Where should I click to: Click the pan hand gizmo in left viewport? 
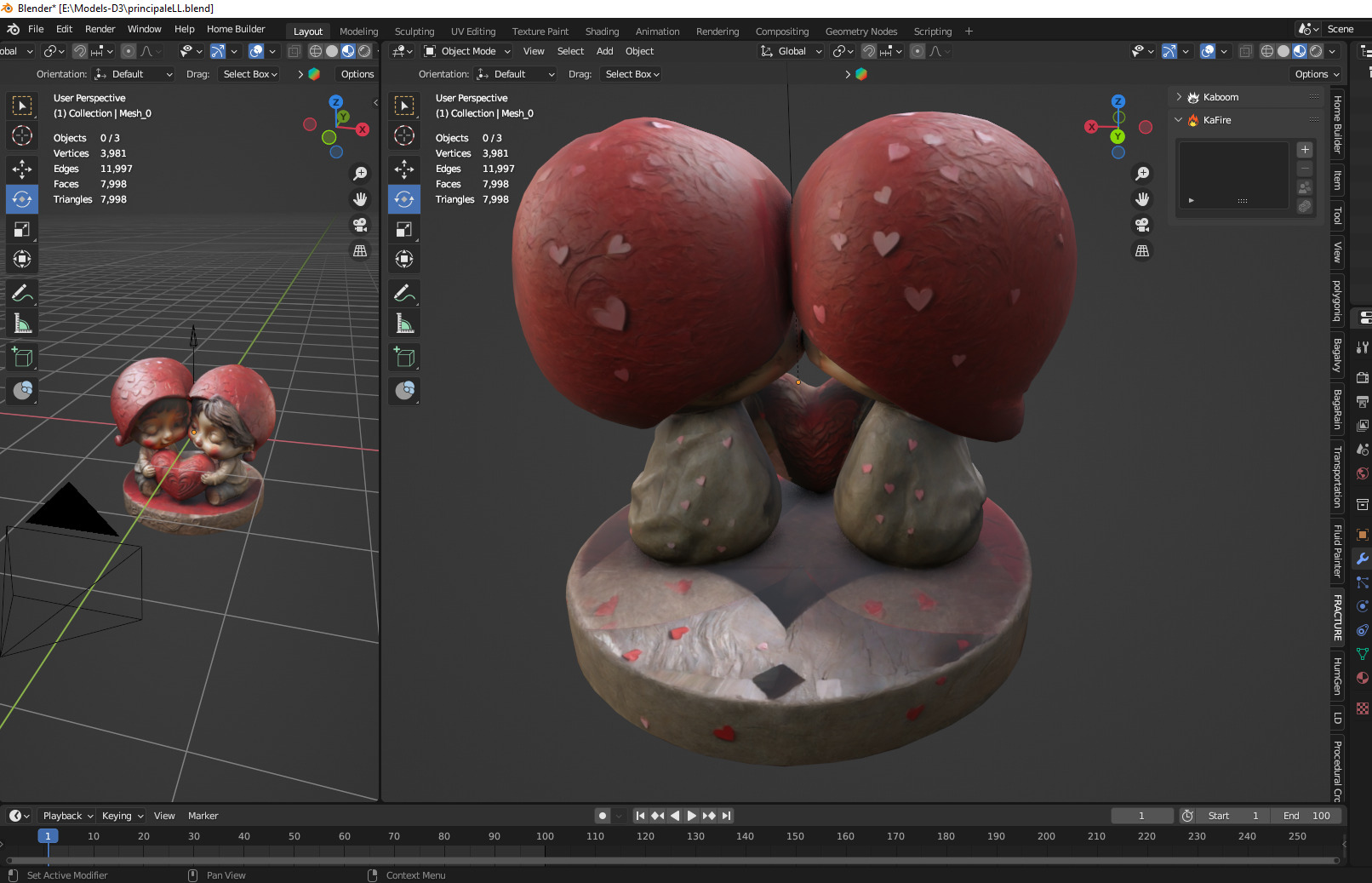pos(360,199)
